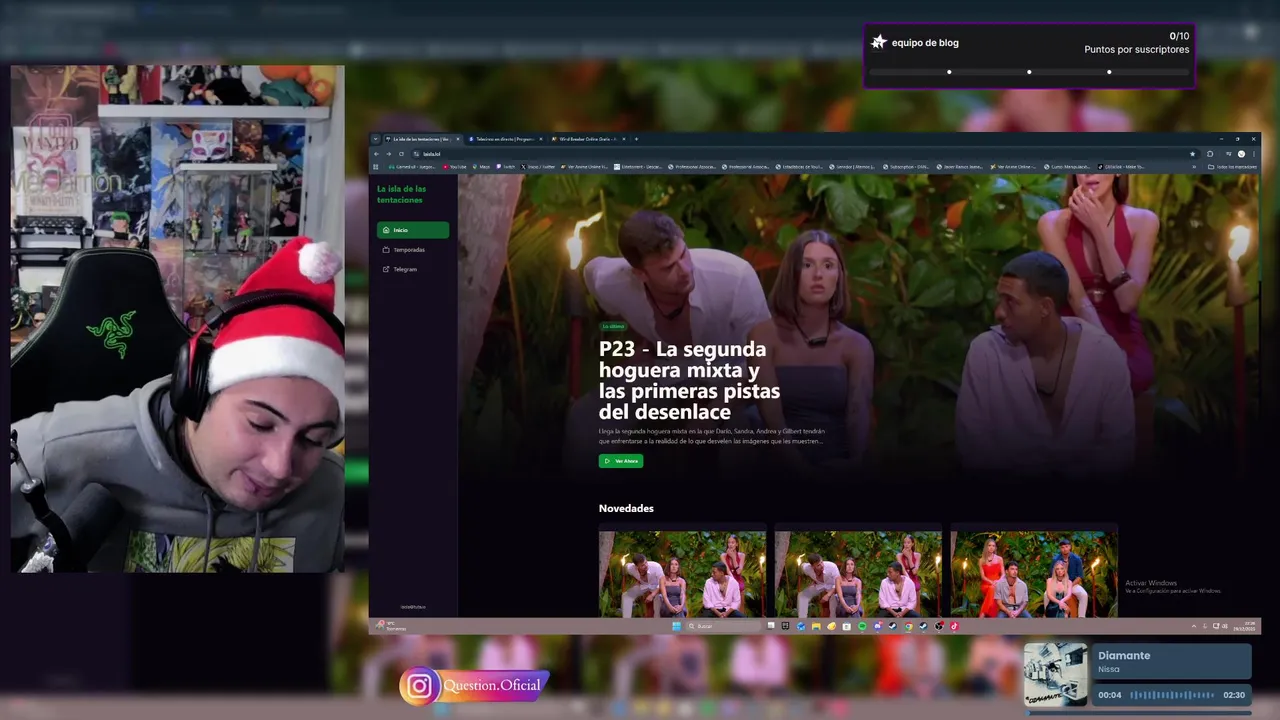Click the P23 episode headline text
This screenshot has height=720, width=1280.
[x=690, y=380]
